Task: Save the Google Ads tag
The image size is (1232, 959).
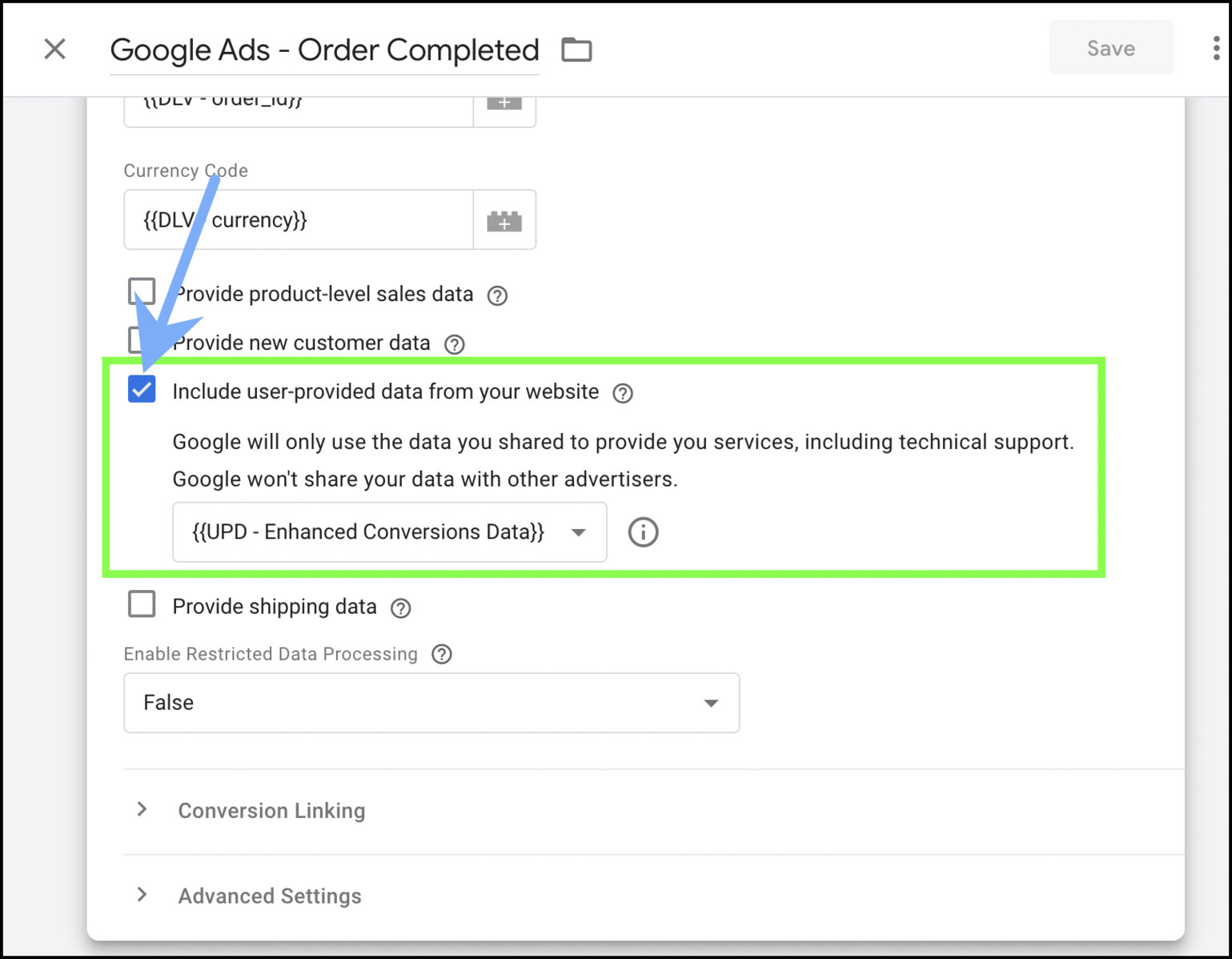Action: (1110, 48)
